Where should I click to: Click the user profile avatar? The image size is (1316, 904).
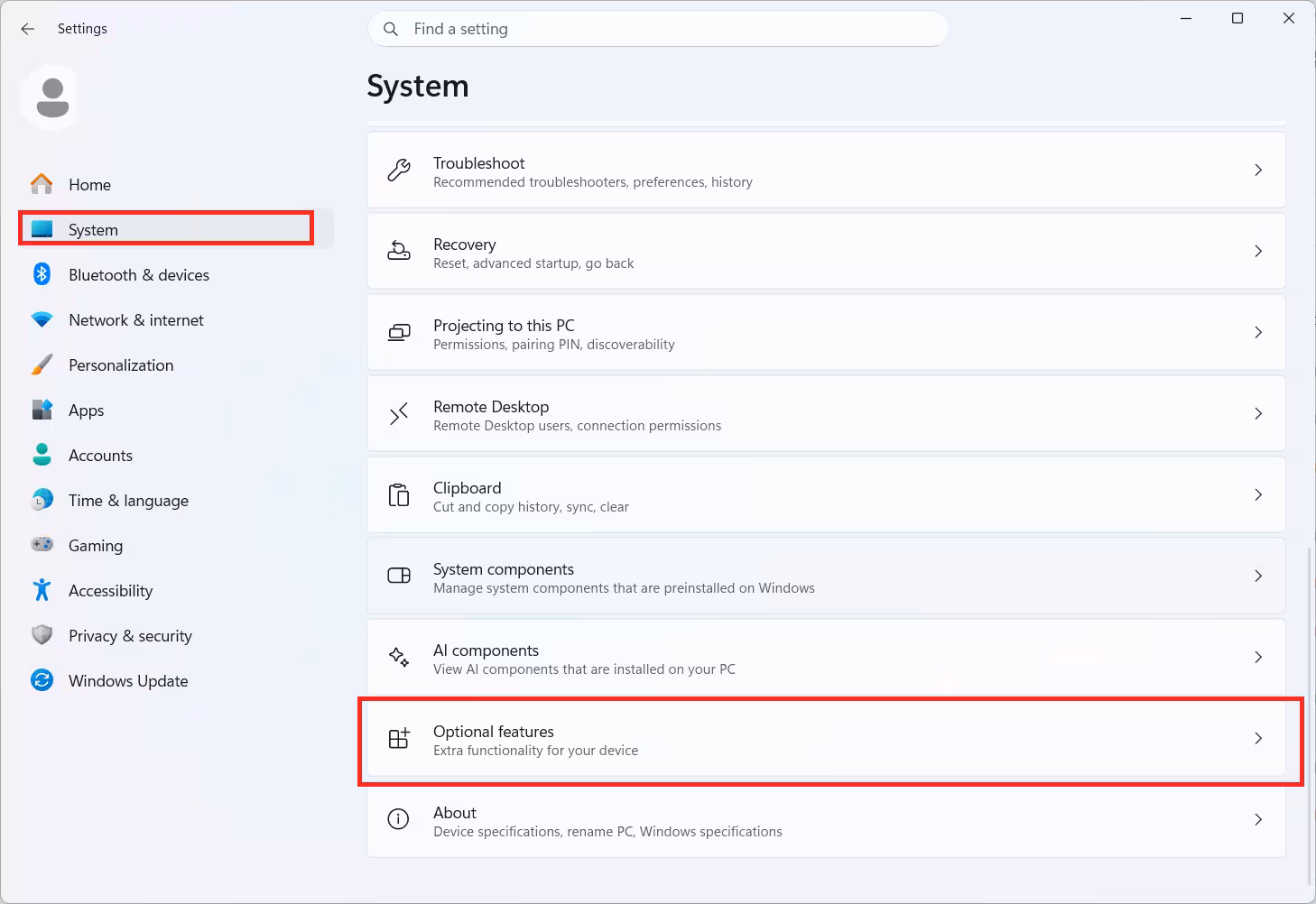pos(52,97)
